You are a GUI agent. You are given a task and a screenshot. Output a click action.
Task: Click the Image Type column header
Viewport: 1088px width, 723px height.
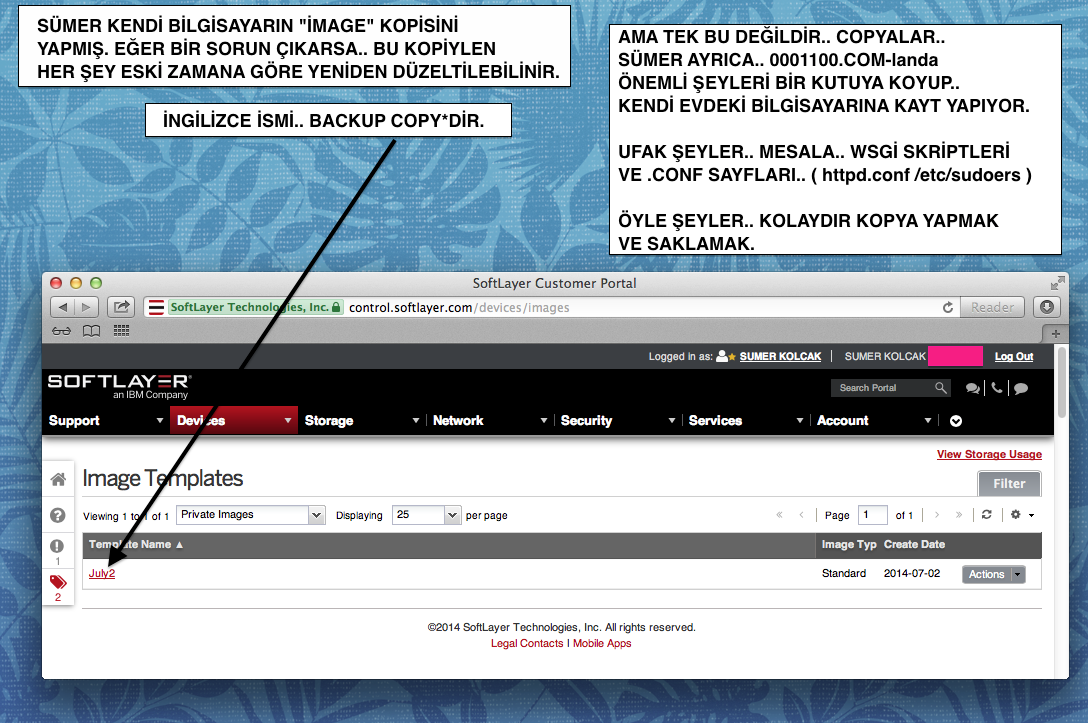tap(849, 545)
